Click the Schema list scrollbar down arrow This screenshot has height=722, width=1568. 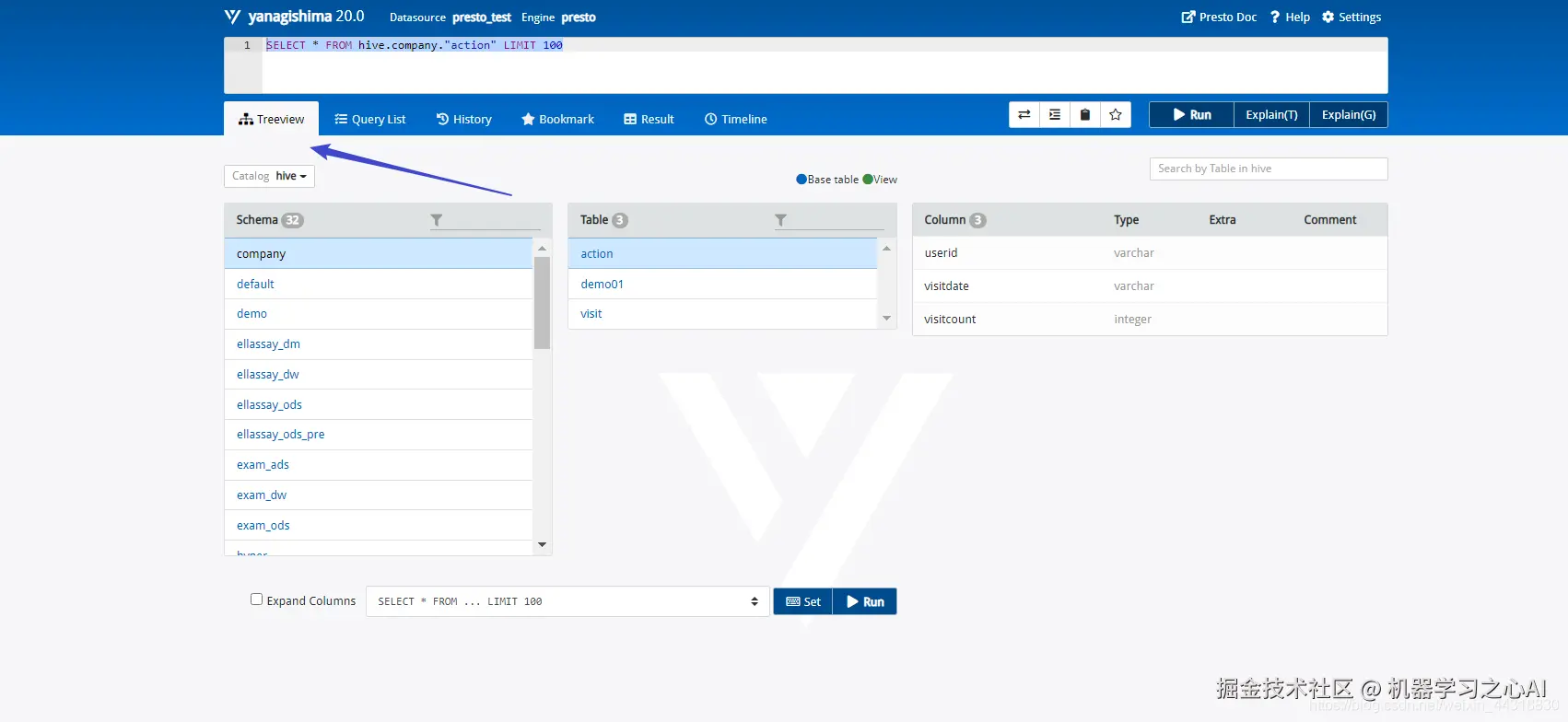[x=542, y=545]
